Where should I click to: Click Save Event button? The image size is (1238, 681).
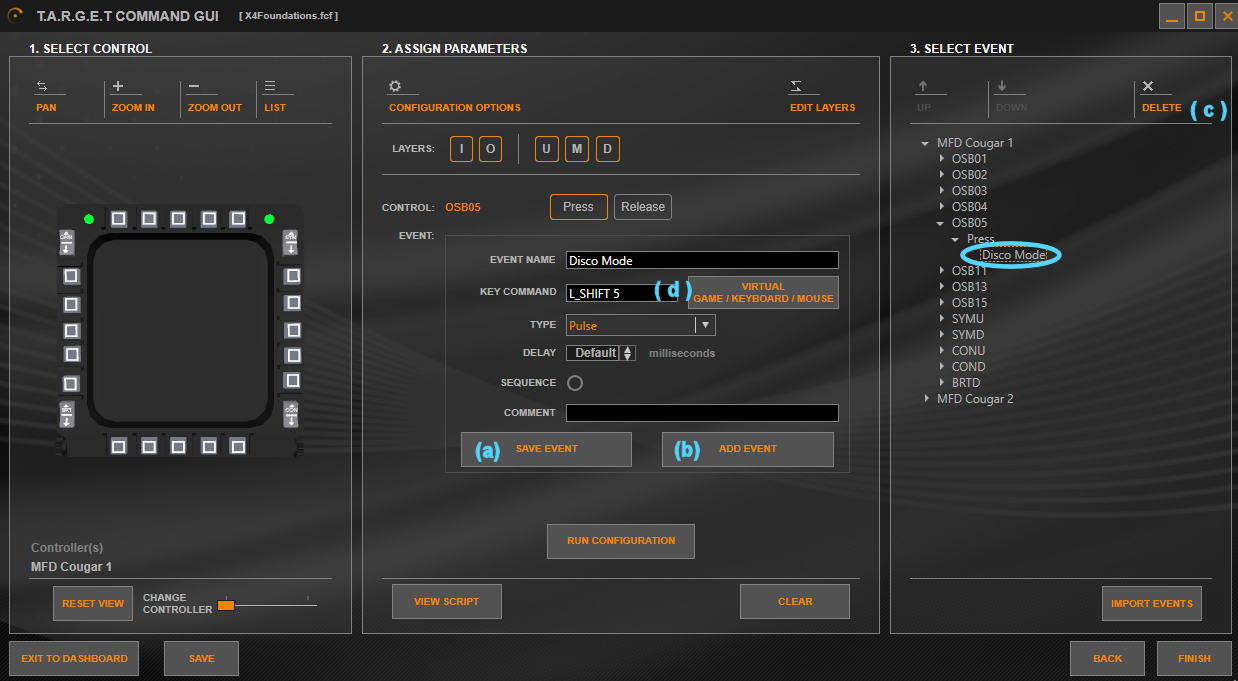pos(546,449)
